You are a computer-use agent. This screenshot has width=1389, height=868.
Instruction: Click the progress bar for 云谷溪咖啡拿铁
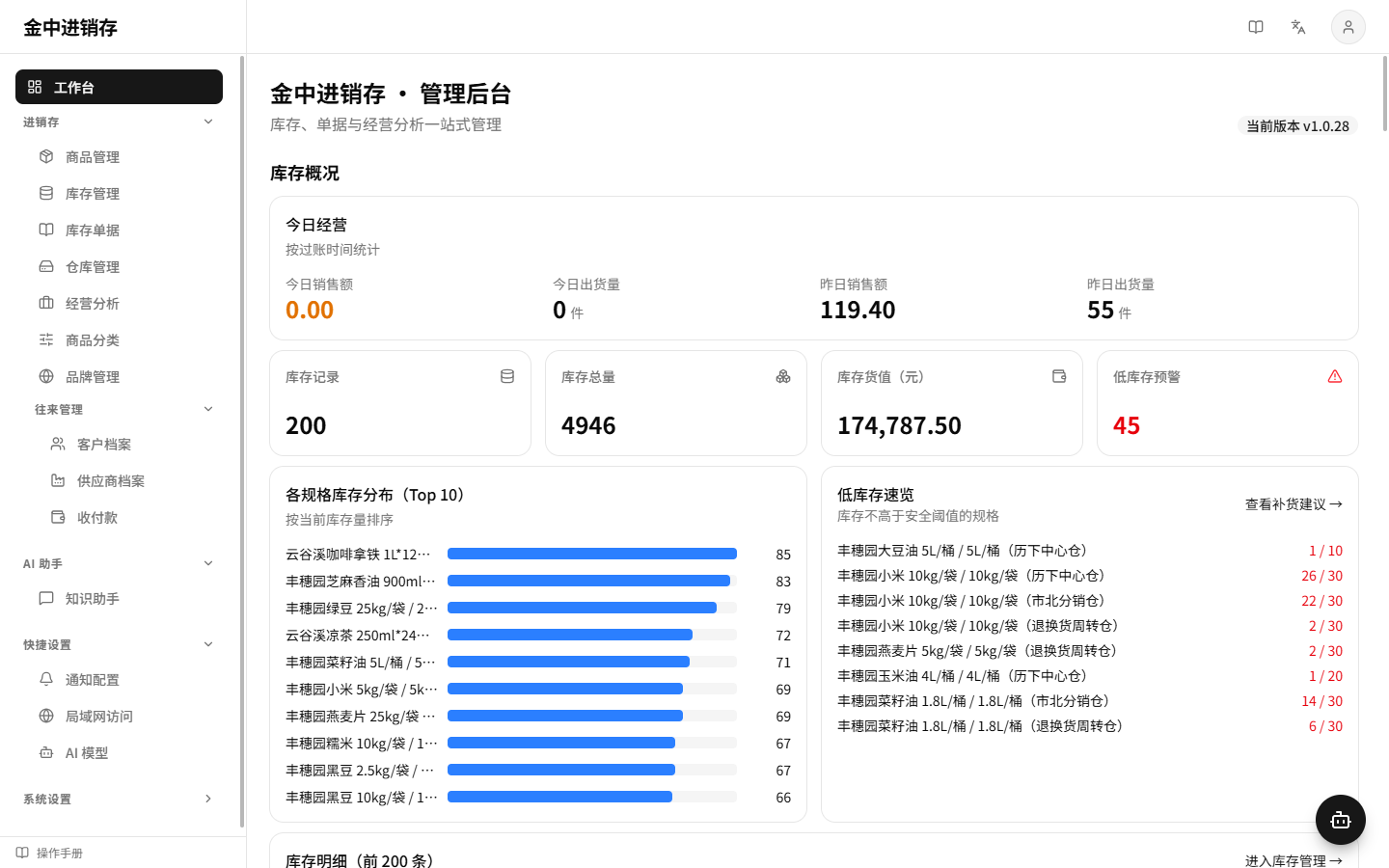tap(592, 554)
